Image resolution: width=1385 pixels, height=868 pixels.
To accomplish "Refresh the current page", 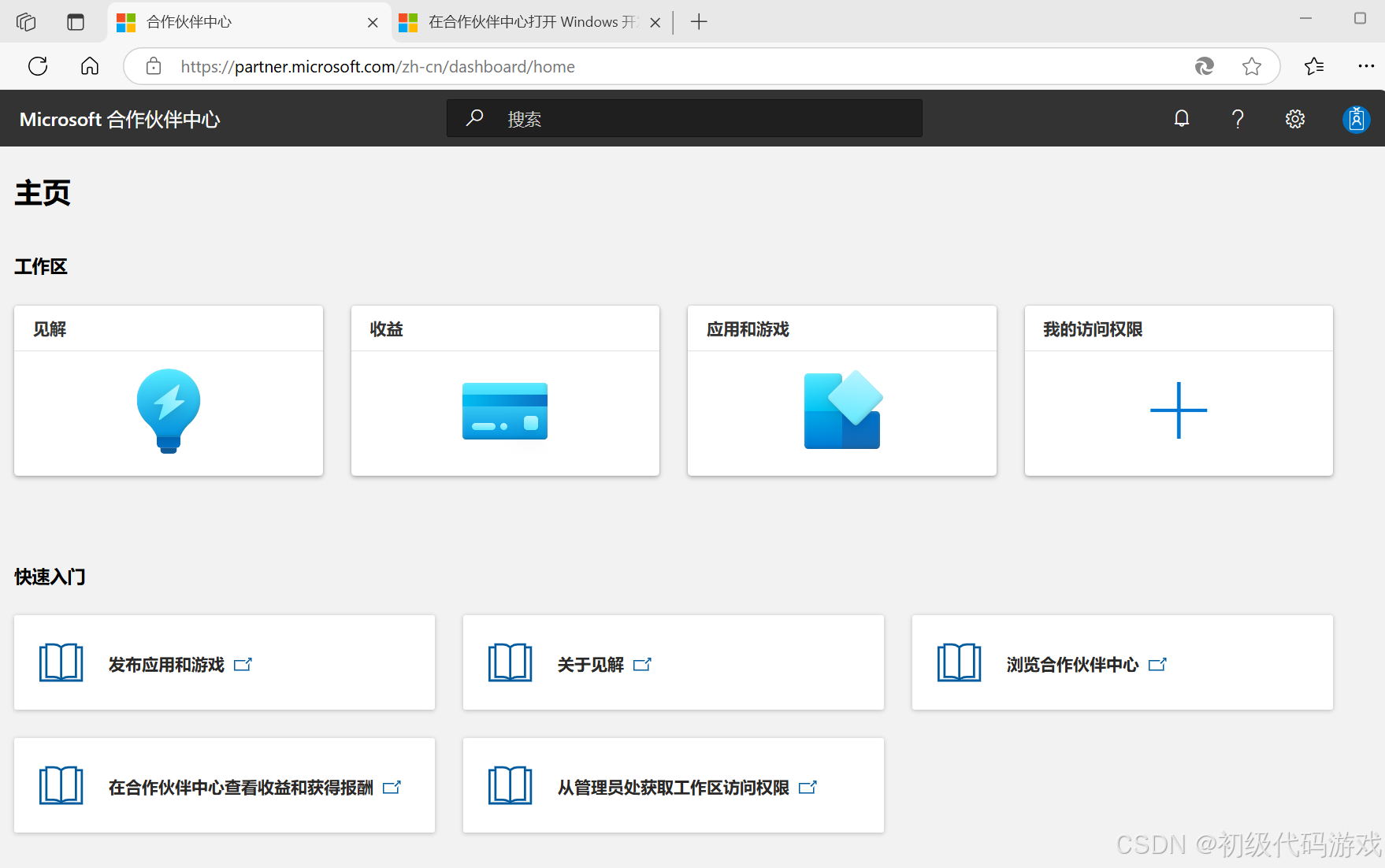I will [x=38, y=66].
